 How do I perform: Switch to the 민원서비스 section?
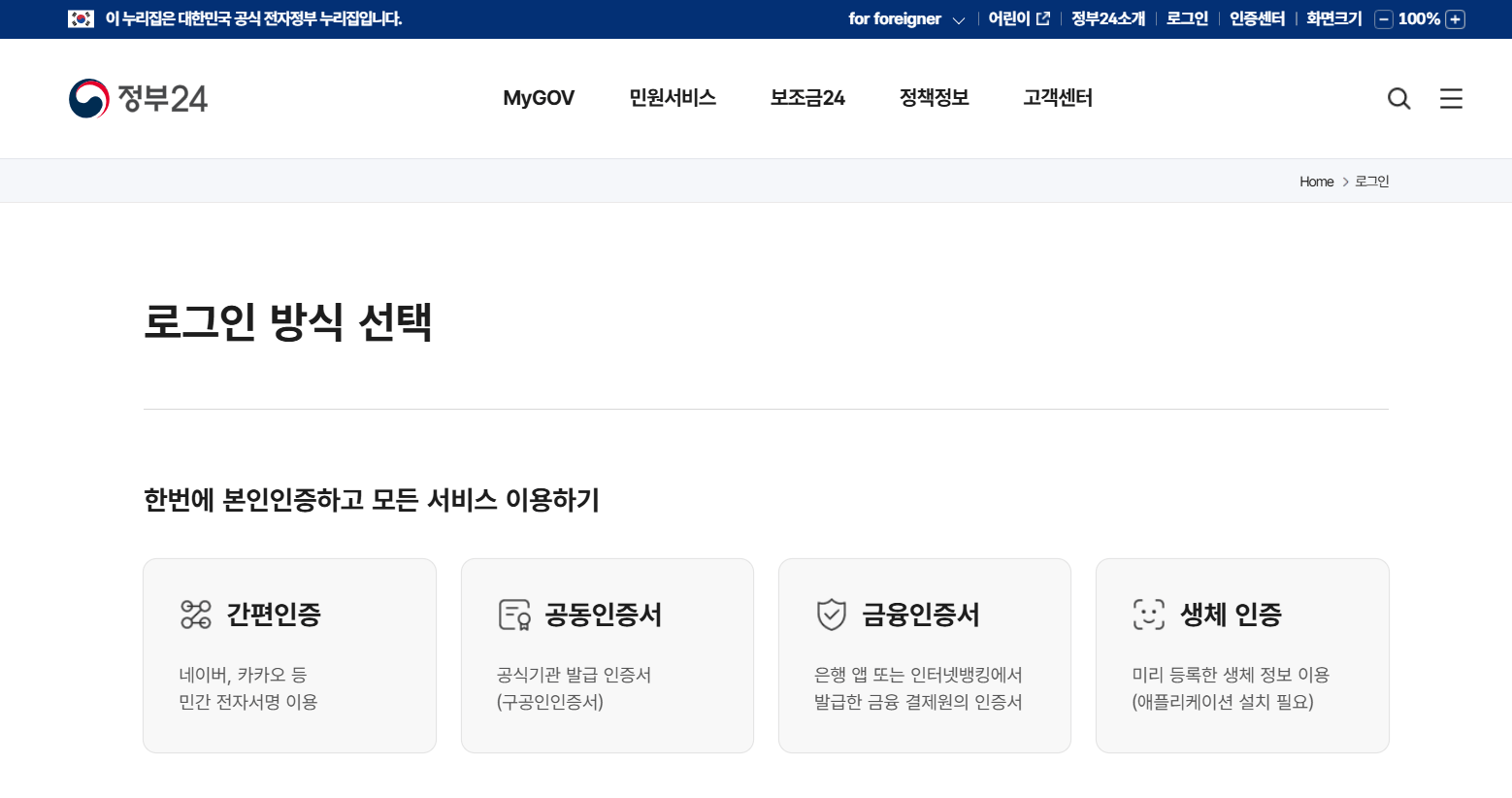pos(673,97)
